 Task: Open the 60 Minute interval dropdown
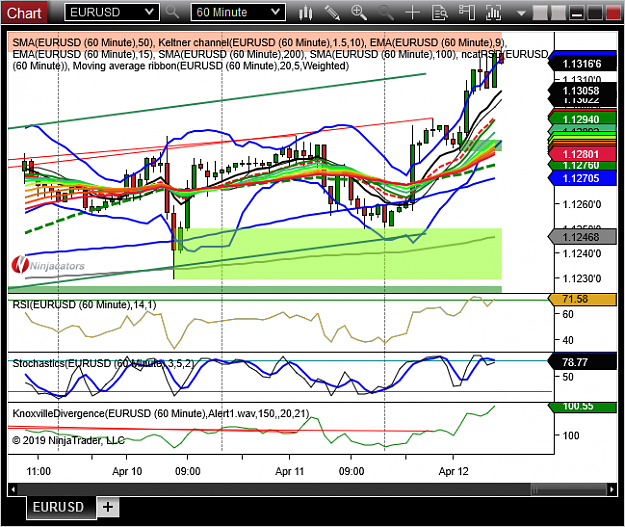[238, 12]
